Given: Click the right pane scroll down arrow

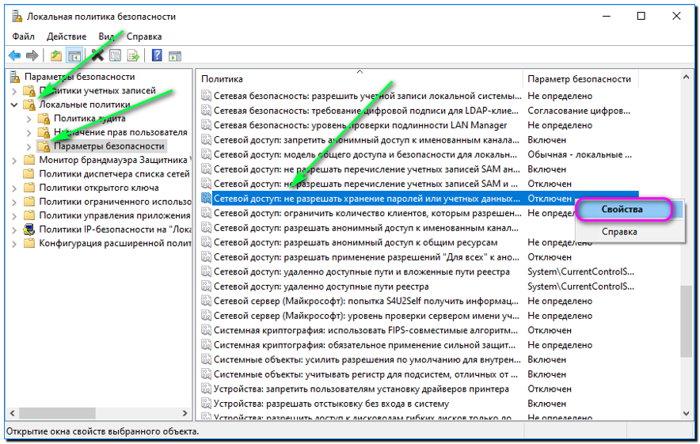Looking at the screenshot, I should point(686,413).
